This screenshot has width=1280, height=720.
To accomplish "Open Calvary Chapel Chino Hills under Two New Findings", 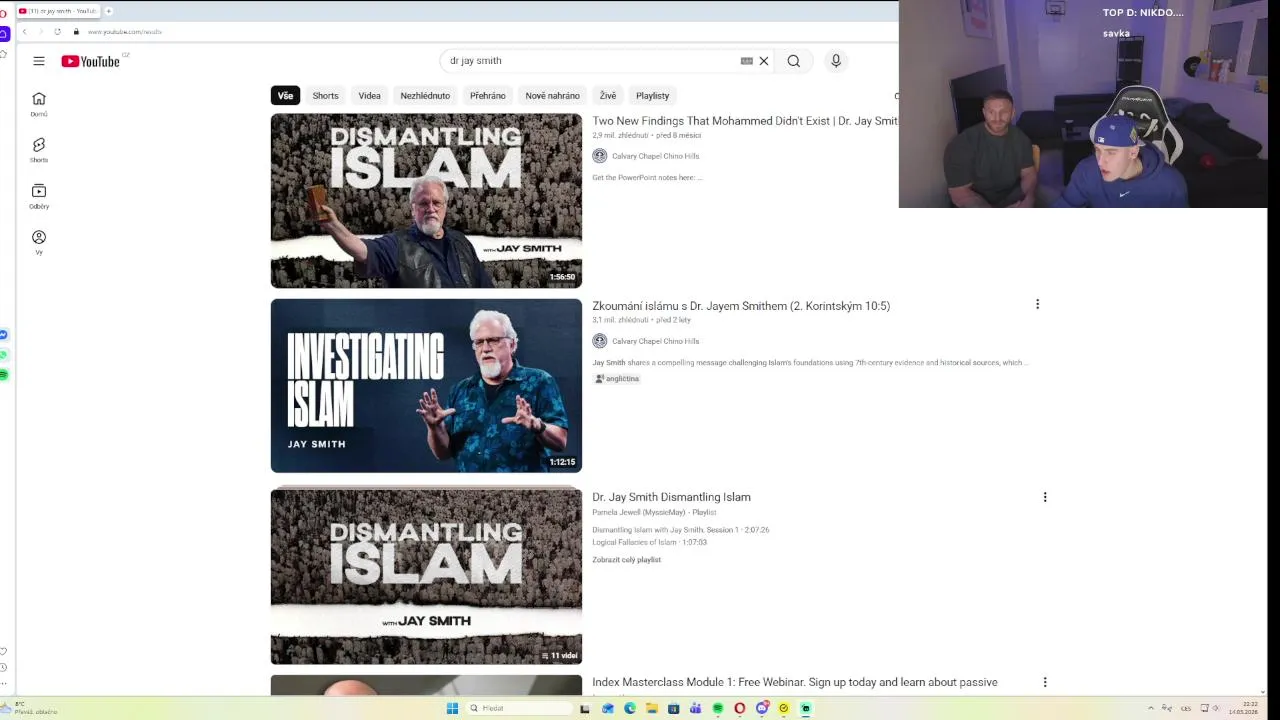I will (x=655, y=156).
